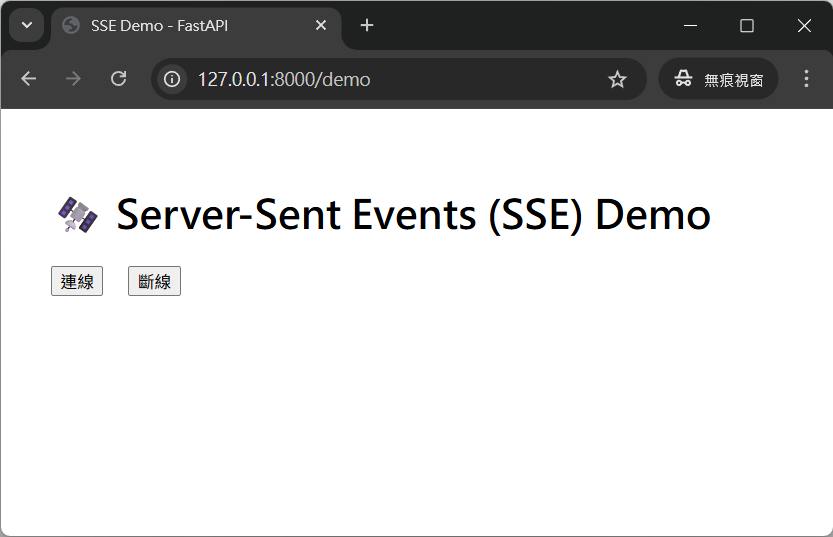View site information icon in address bar

click(x=172, y=79)
